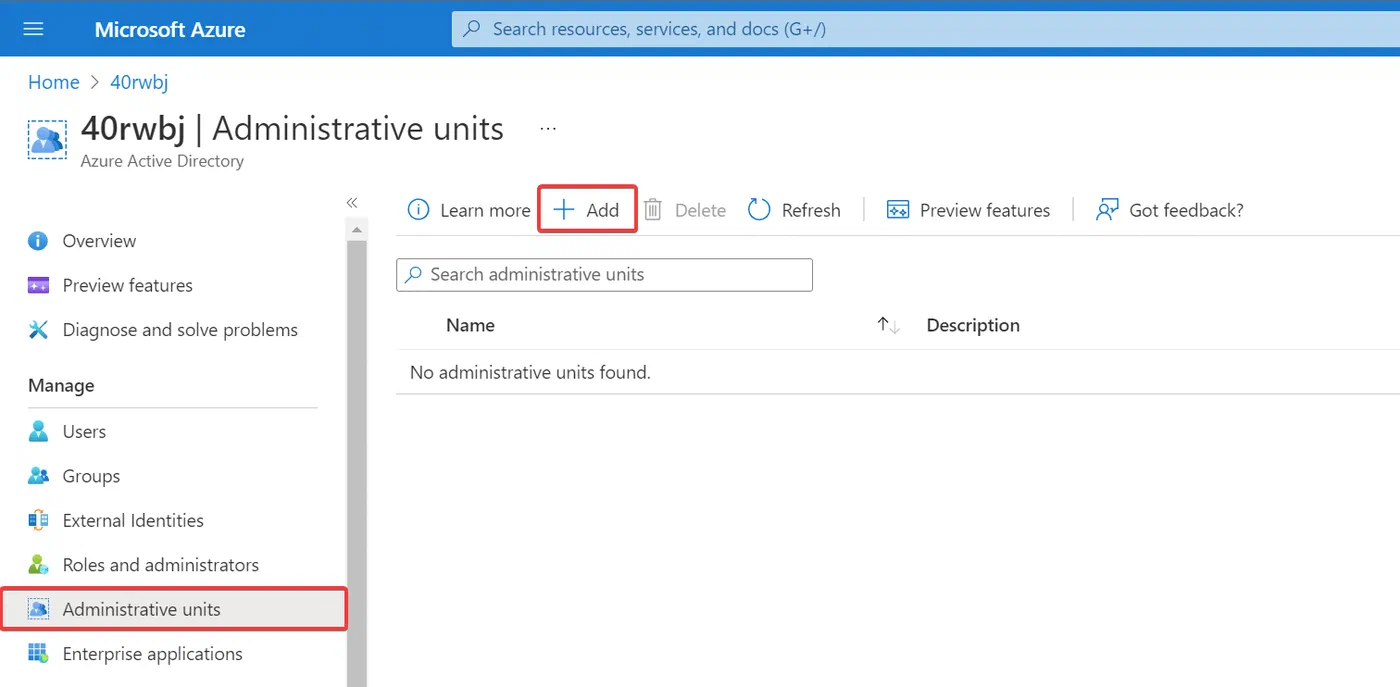Click the Administrative units sidebar icon

coord(38,609)
